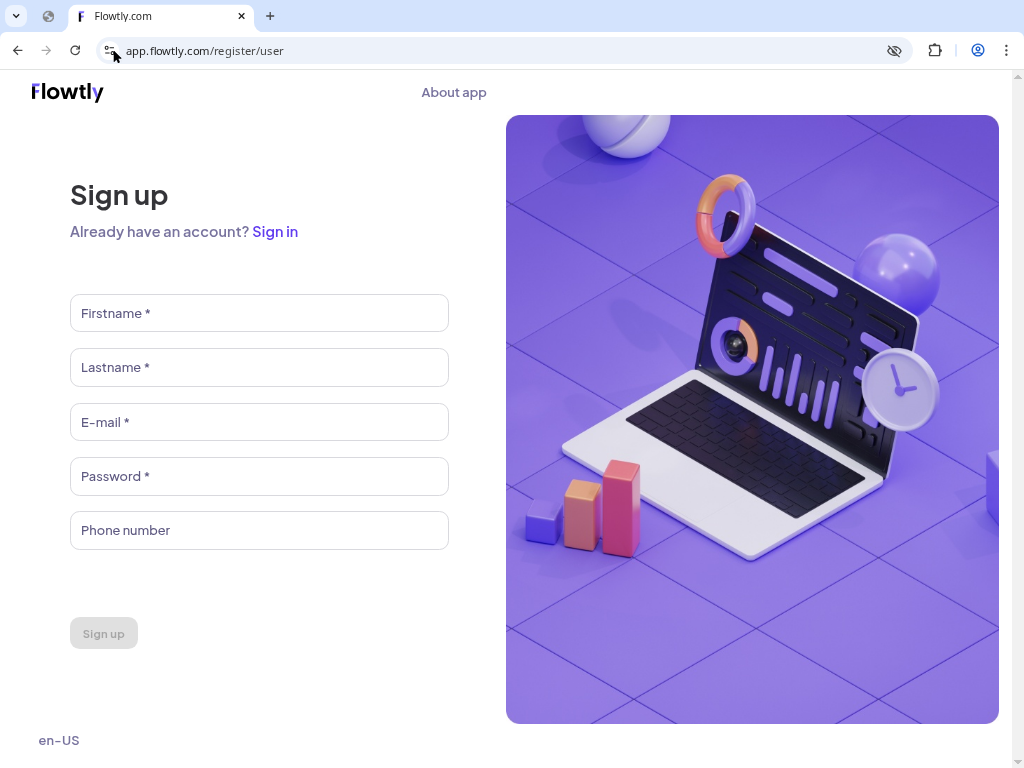Open the browser extensions puzzle icon
1024x768 pixels.
934,50
